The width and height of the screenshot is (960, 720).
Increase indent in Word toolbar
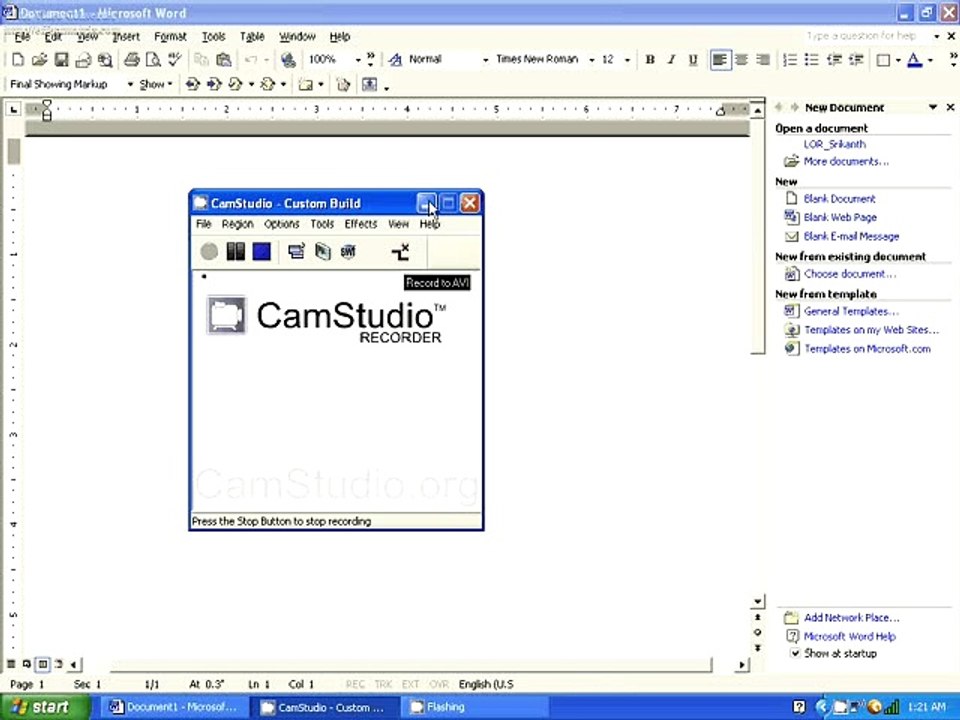pos(856,59)
